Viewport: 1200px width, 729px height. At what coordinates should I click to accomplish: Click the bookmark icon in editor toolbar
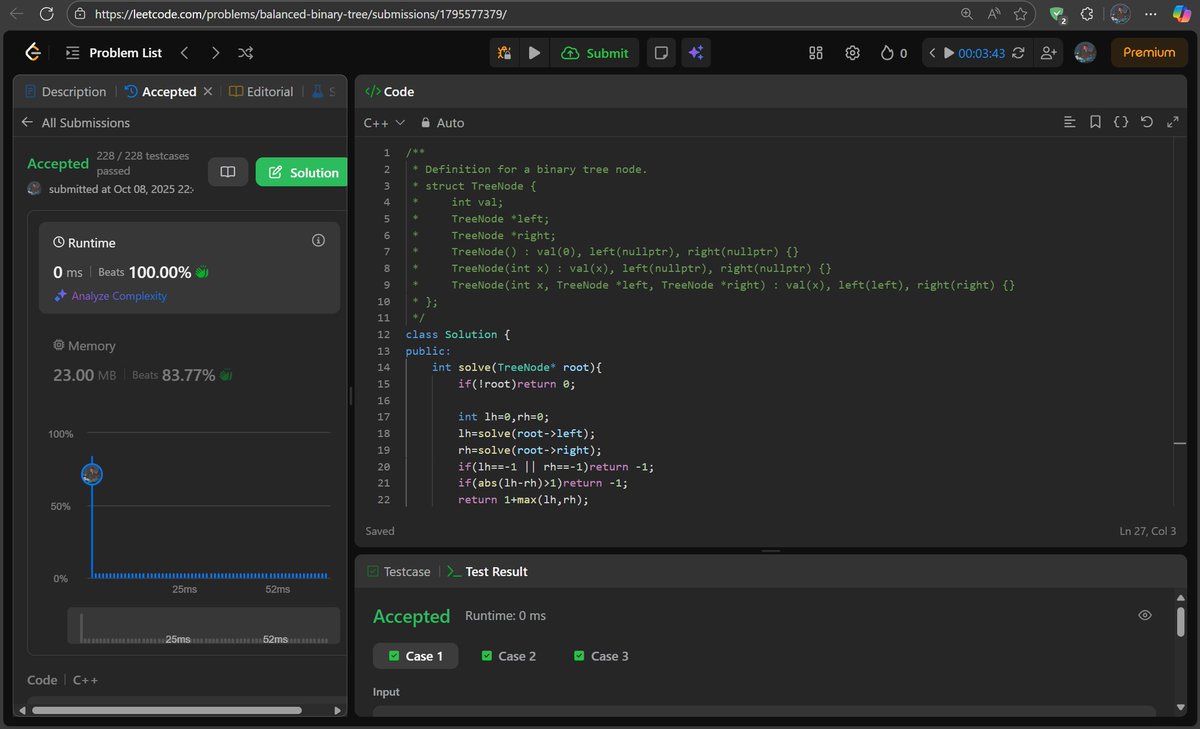click(x=1095, y=122)
